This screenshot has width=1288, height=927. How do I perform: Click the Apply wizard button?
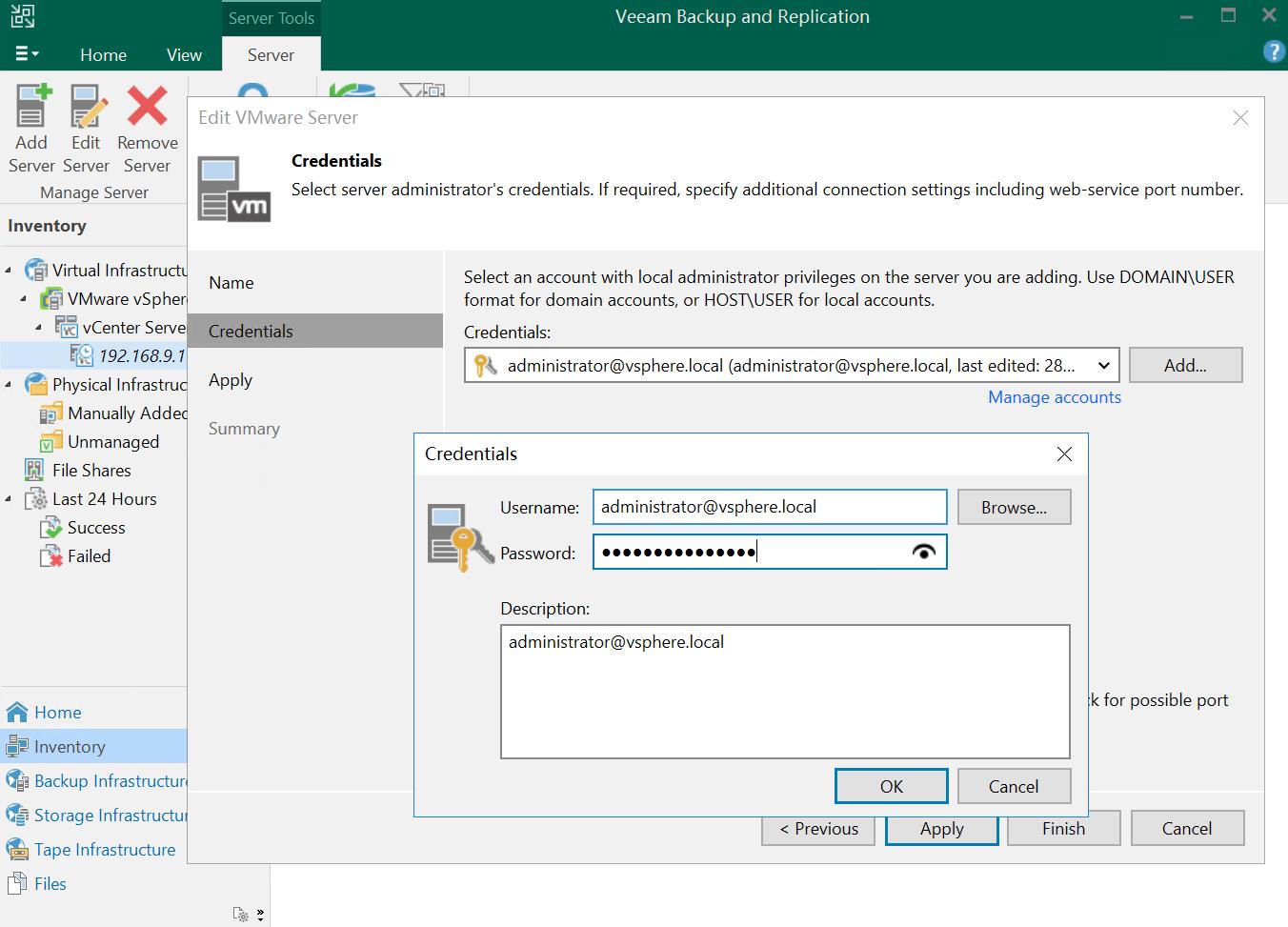[x=942, y=829]
